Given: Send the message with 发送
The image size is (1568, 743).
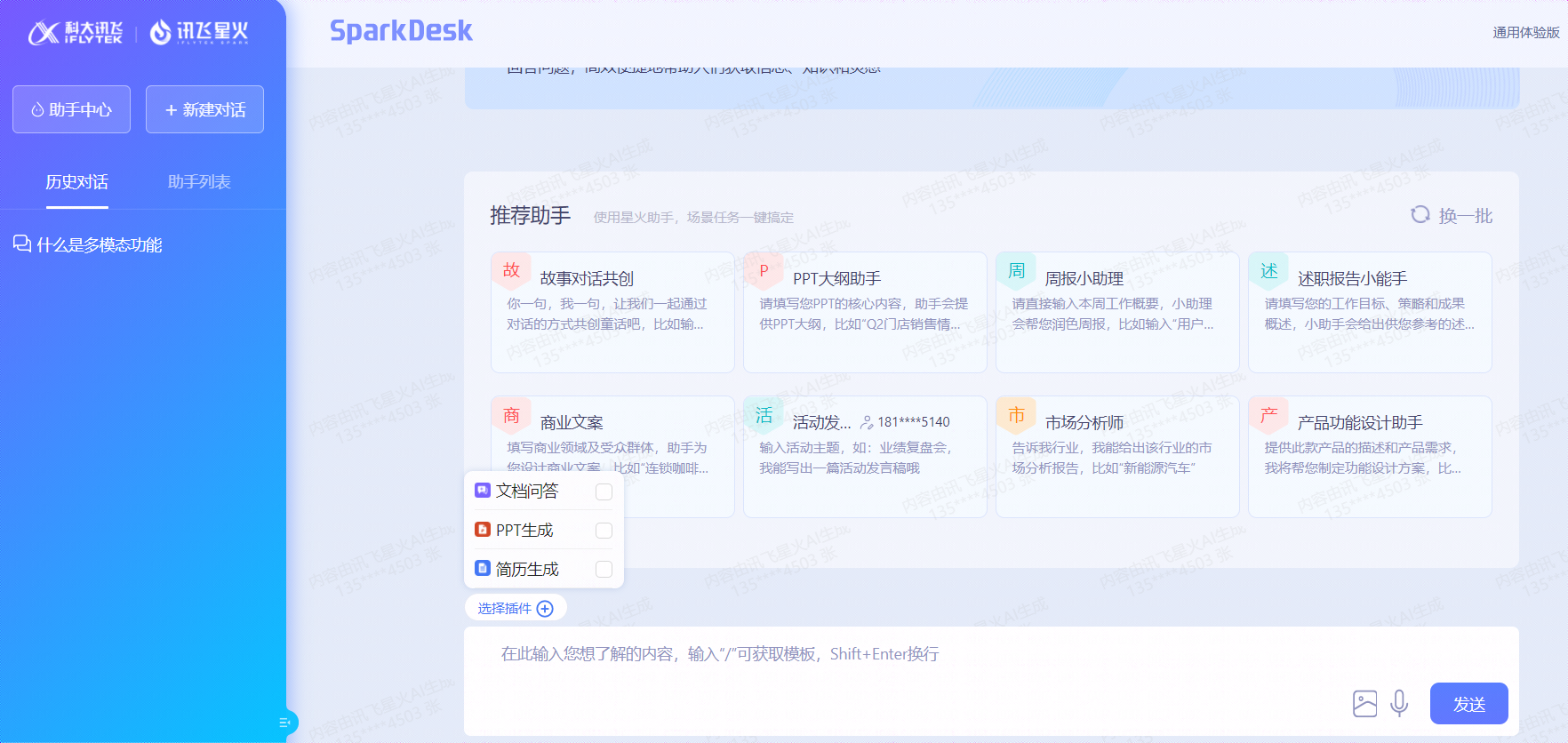Looking at the screenshot, I should (x=1468, y=704).
